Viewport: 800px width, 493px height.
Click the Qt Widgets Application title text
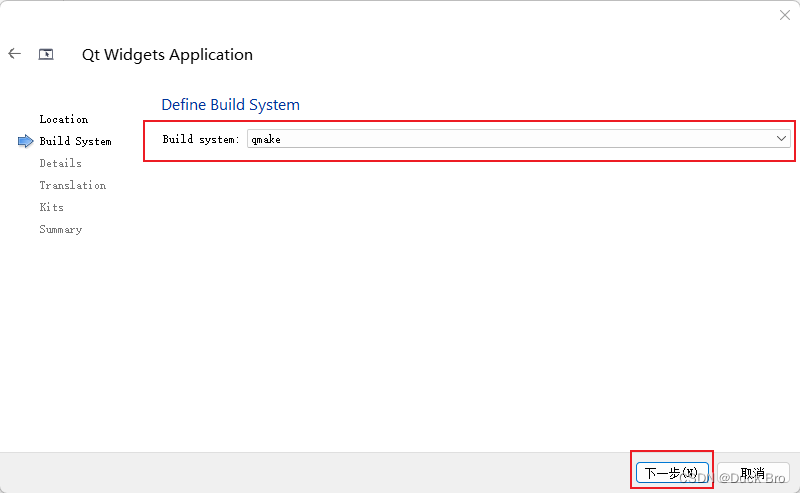[167, 55]
